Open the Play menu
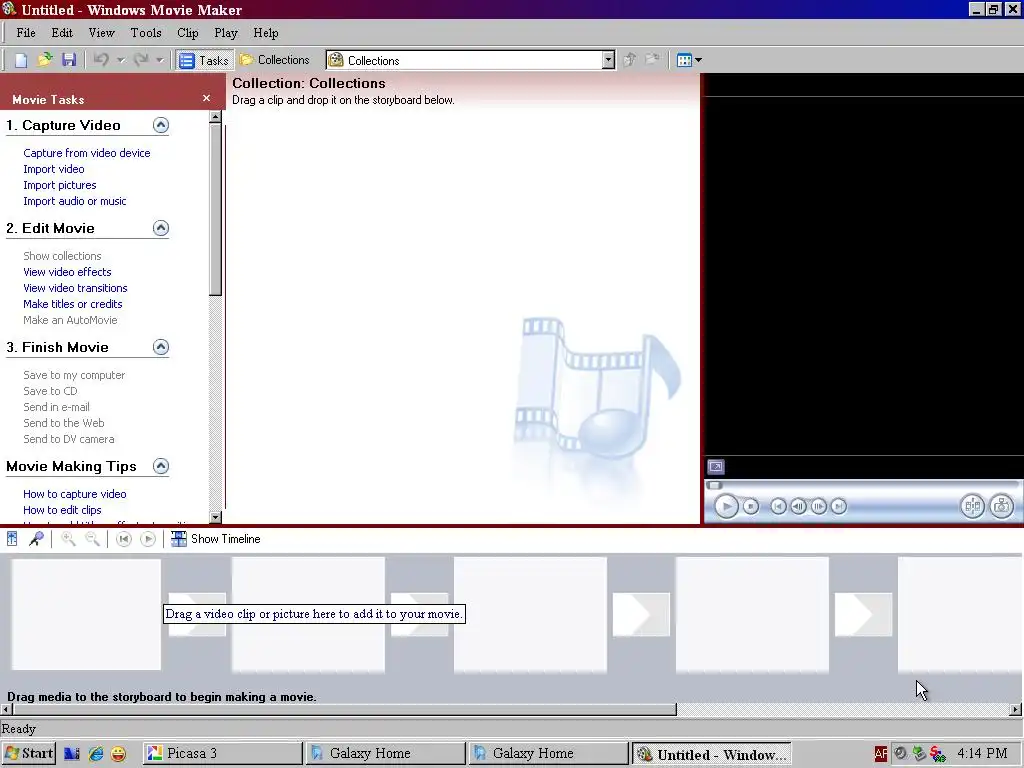 226,33
